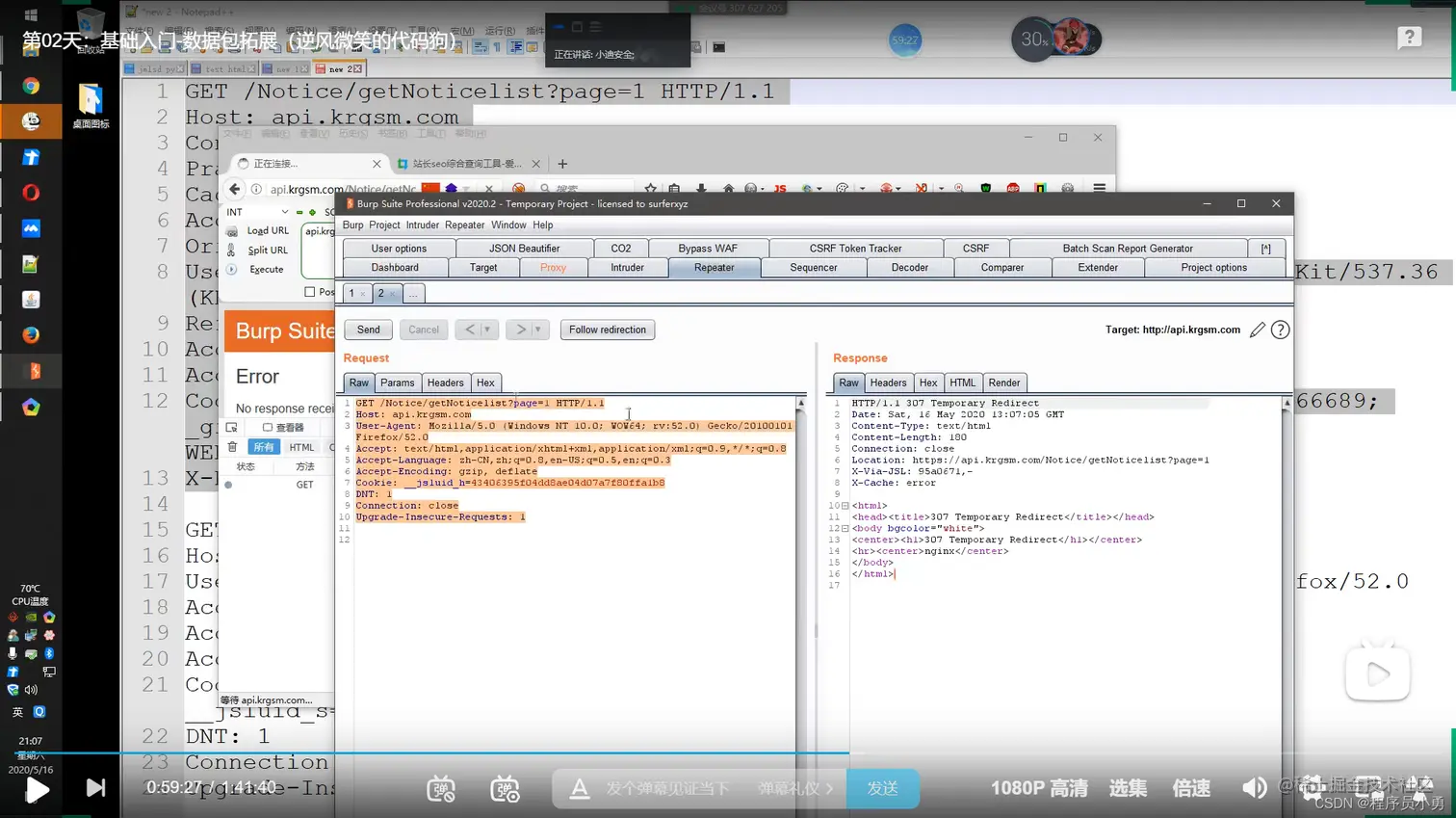Open the Sequencer tab
This screenshot has width=1456, height=818.
[813, 268]
